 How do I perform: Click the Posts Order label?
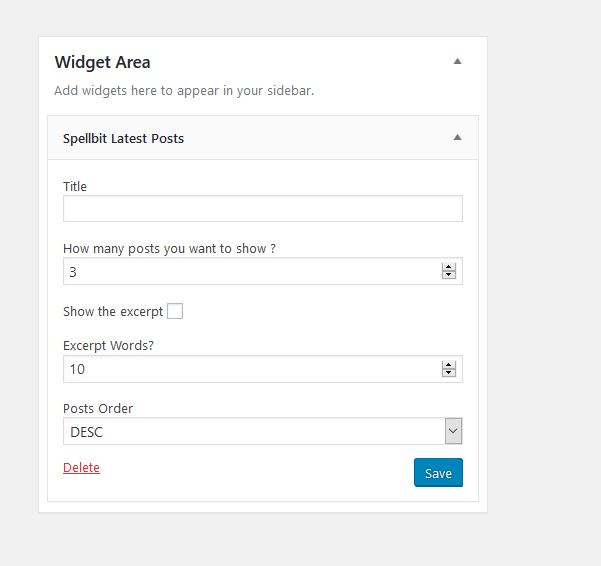pyautogui.click(x=98, y=409)
